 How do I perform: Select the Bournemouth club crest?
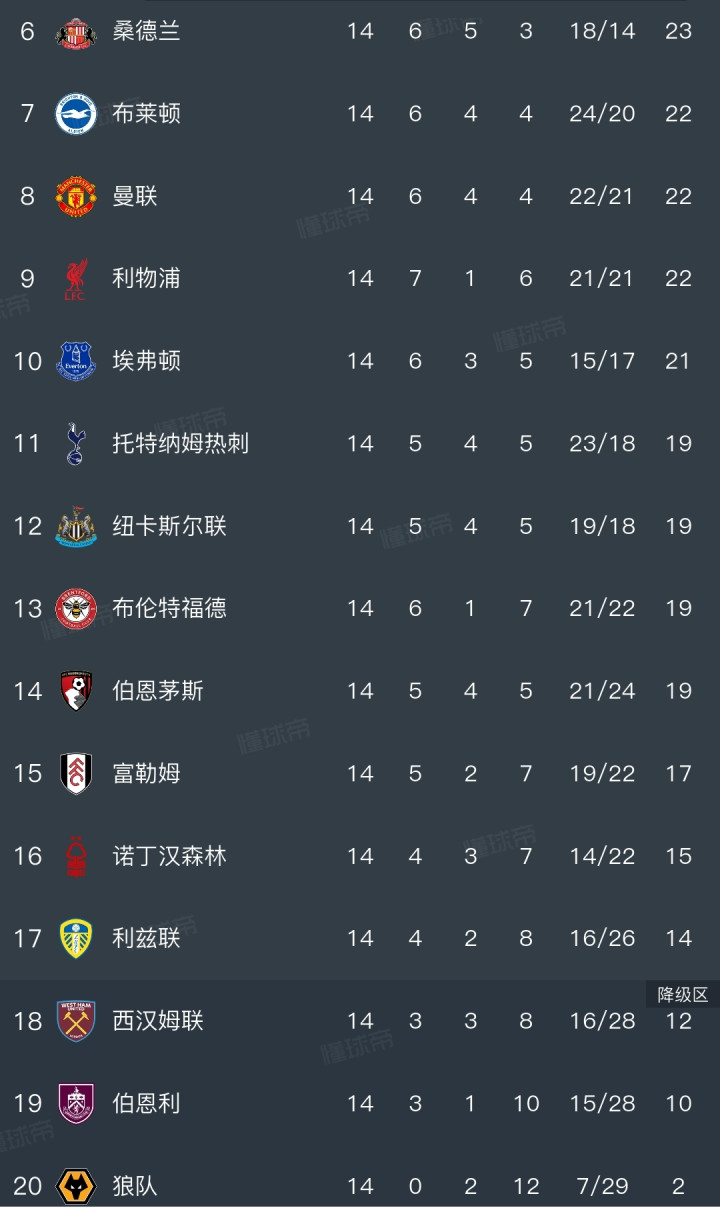tap(76, 691)
